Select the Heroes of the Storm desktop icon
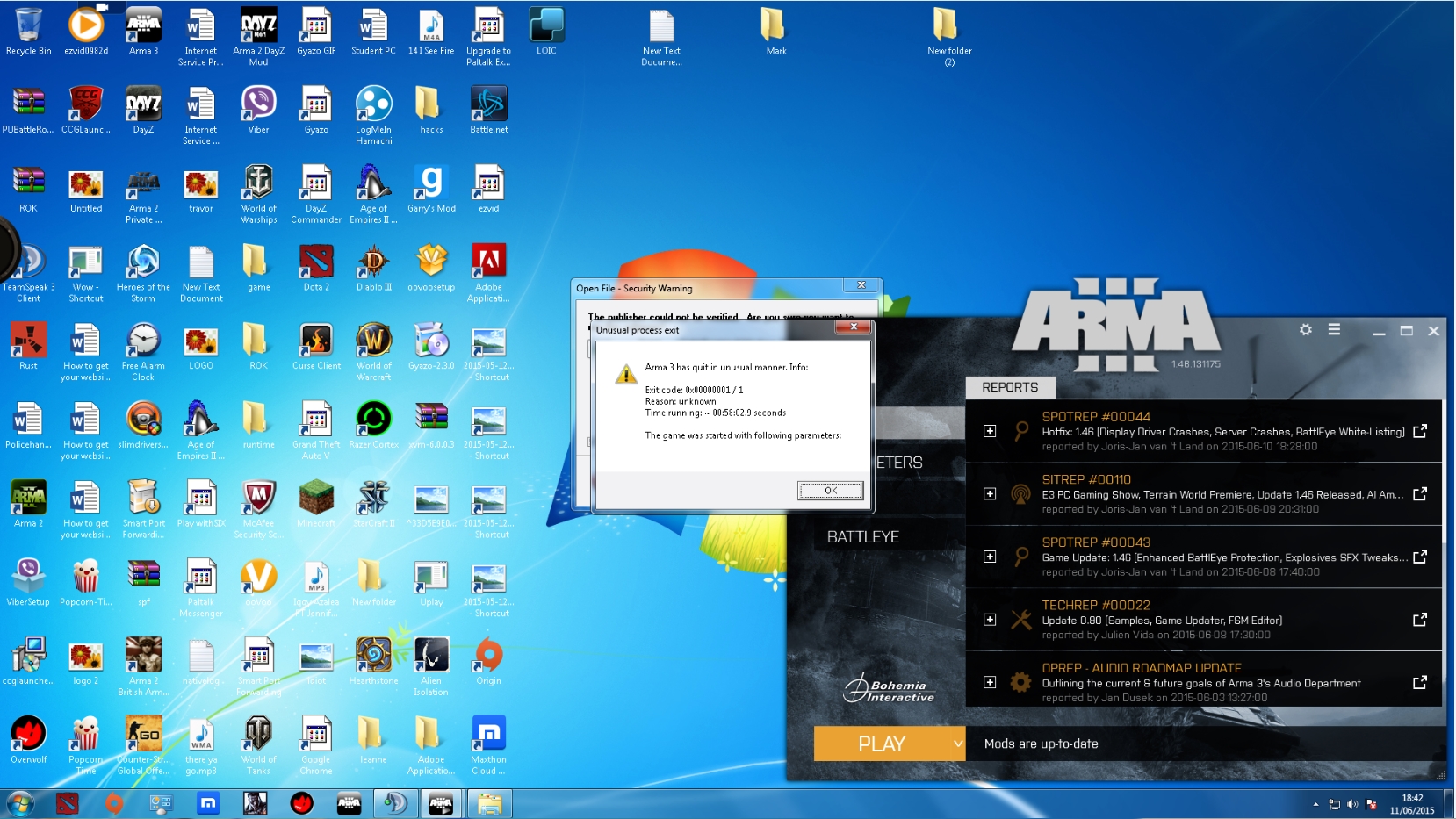1456x819 pixels. pyautogui.click(x=143, y=273)
